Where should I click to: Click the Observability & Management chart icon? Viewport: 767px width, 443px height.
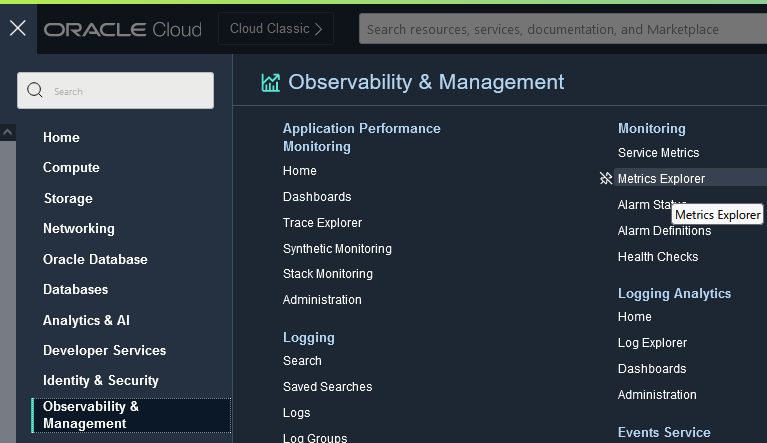click(x=271, y=83)
